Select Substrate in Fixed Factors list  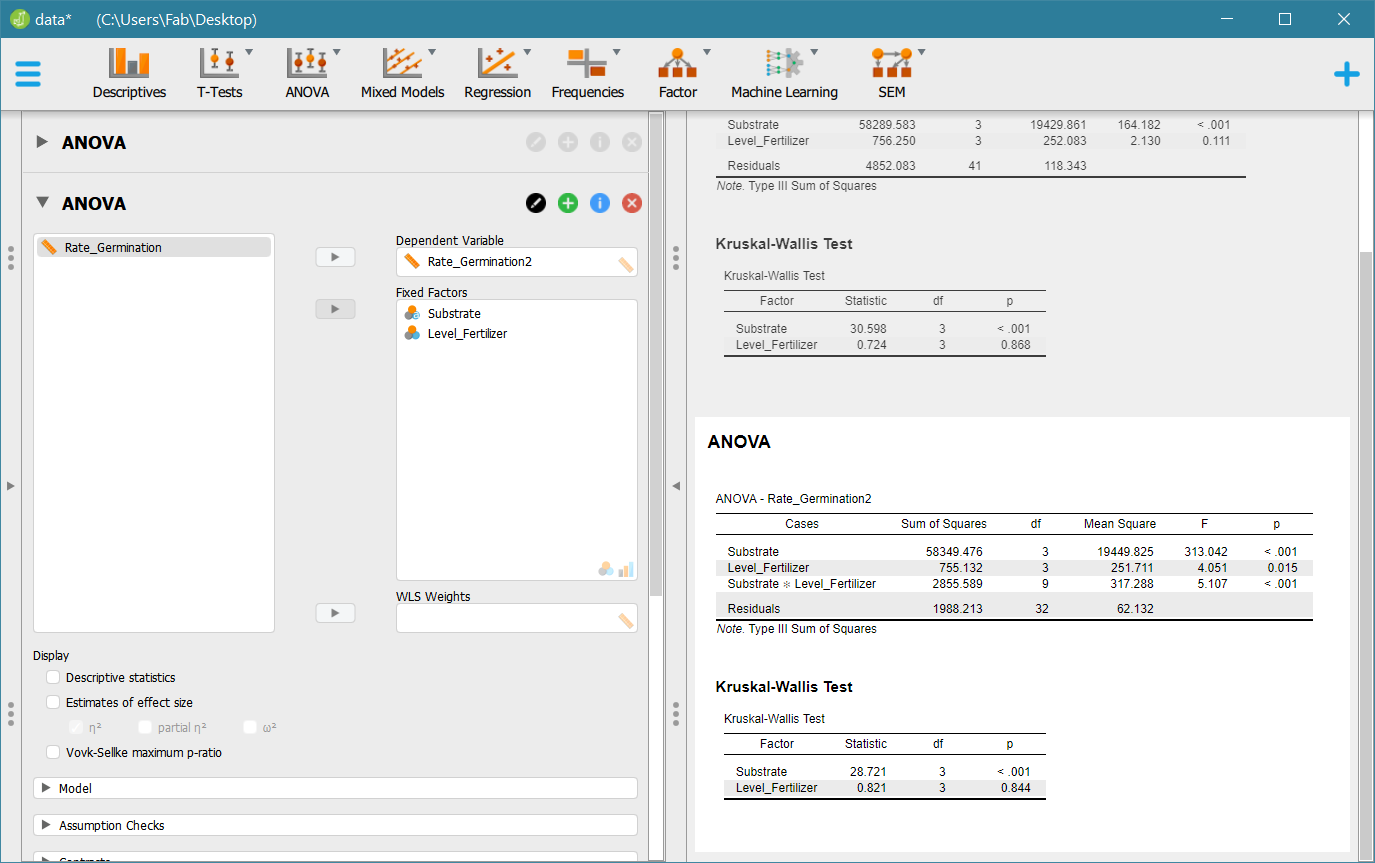pyautogui.click(x=454, y=313)
